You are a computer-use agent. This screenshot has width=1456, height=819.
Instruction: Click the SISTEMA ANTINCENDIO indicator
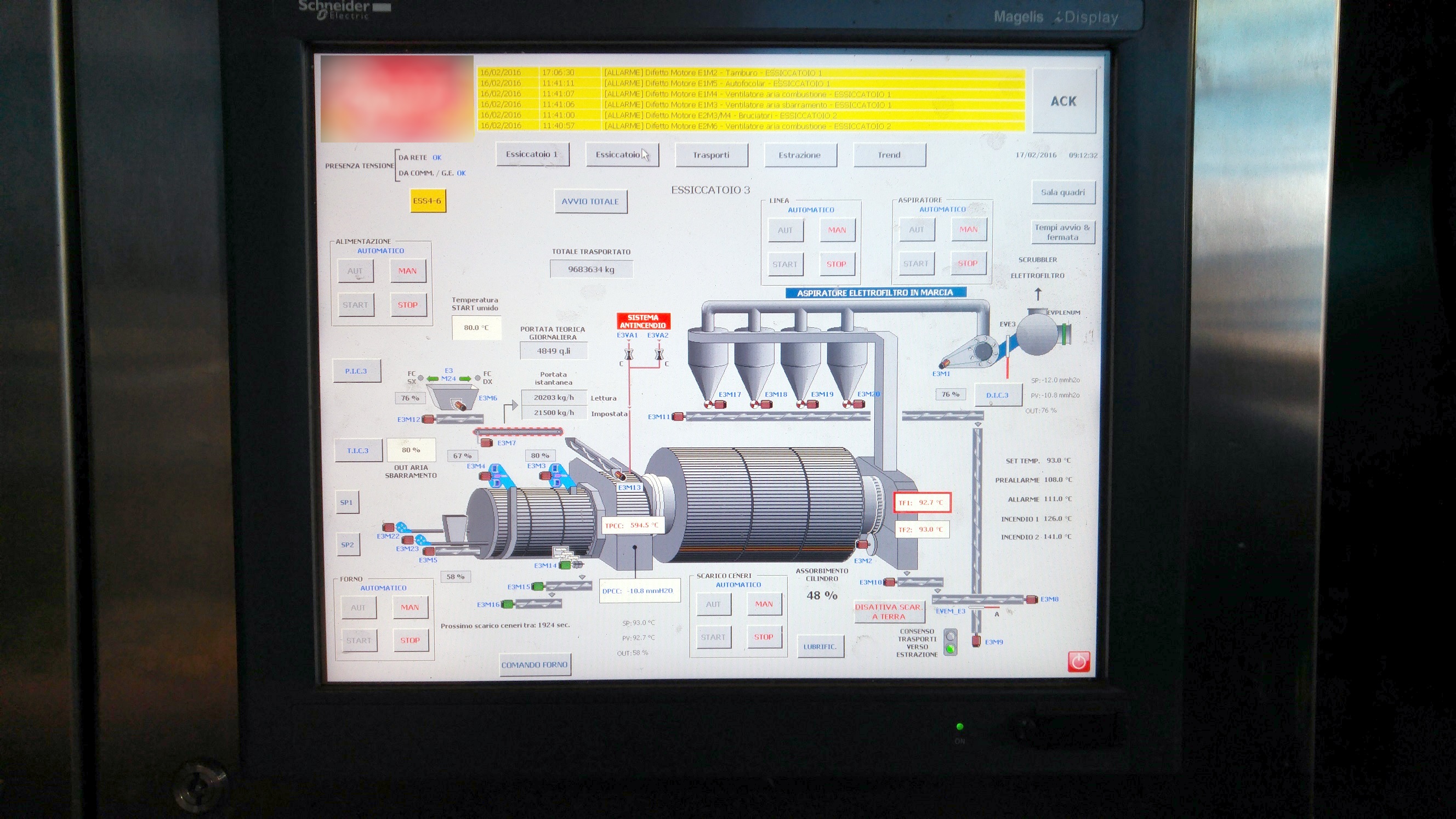(643, 322)
